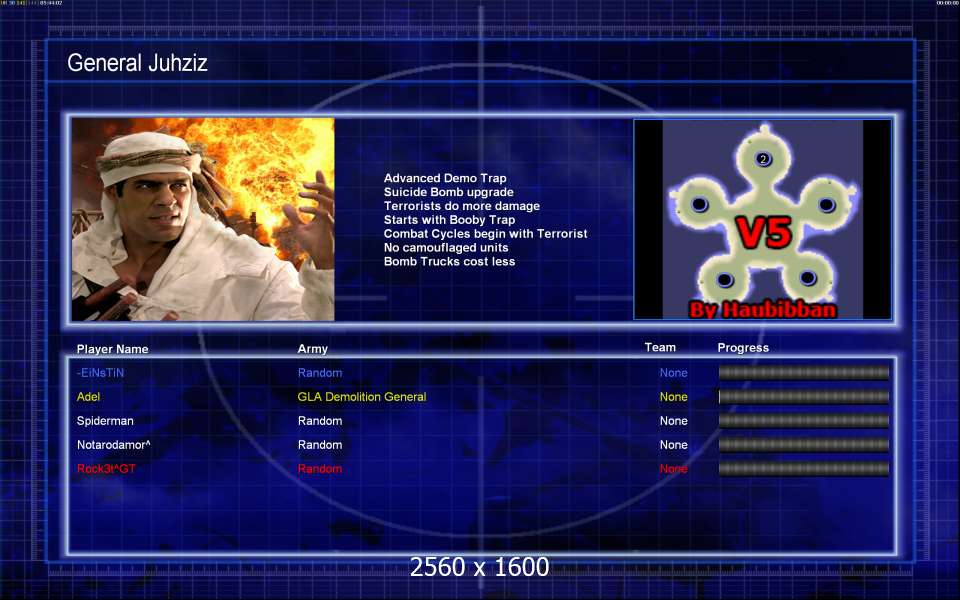The width and height of the screenshot is (960, 600).
Task: Click the Player Name column header
Action: [113, 349]
